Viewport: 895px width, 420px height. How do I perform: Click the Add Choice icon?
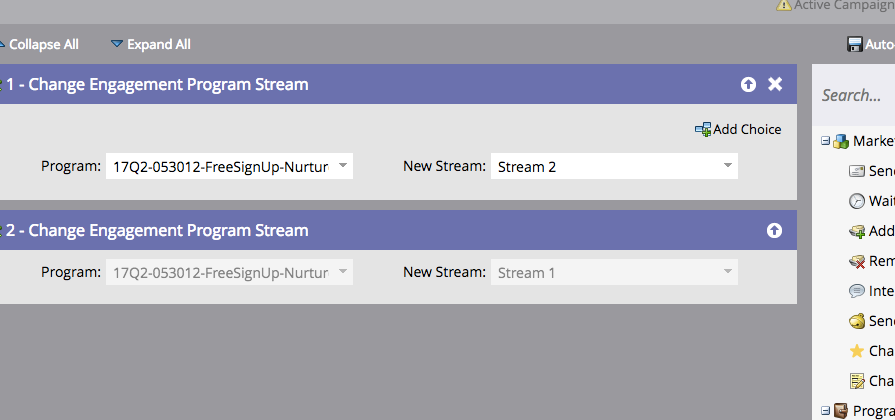click(703, 130)
